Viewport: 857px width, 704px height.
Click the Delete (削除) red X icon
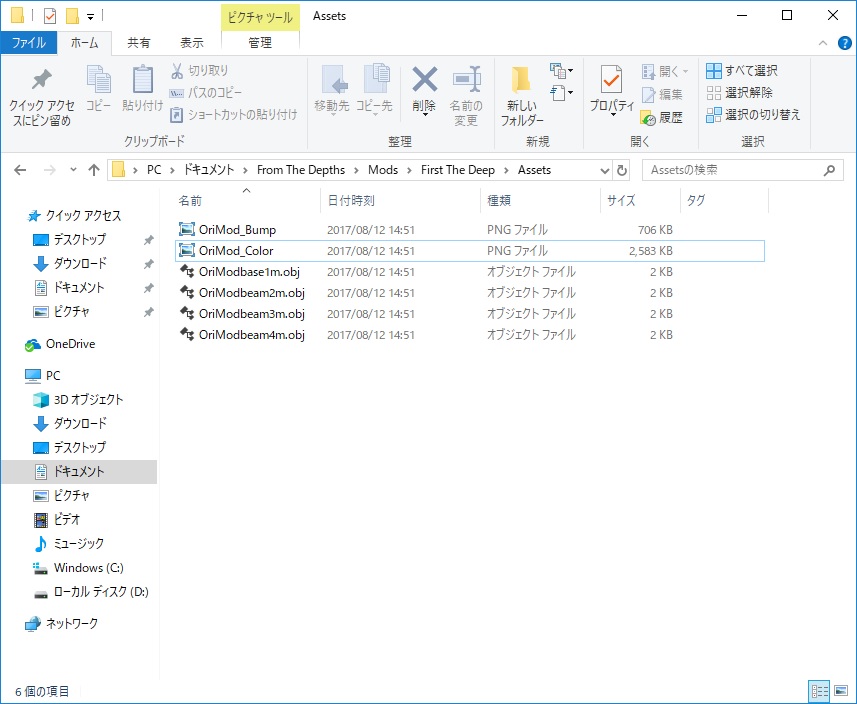tap(424, 82)
